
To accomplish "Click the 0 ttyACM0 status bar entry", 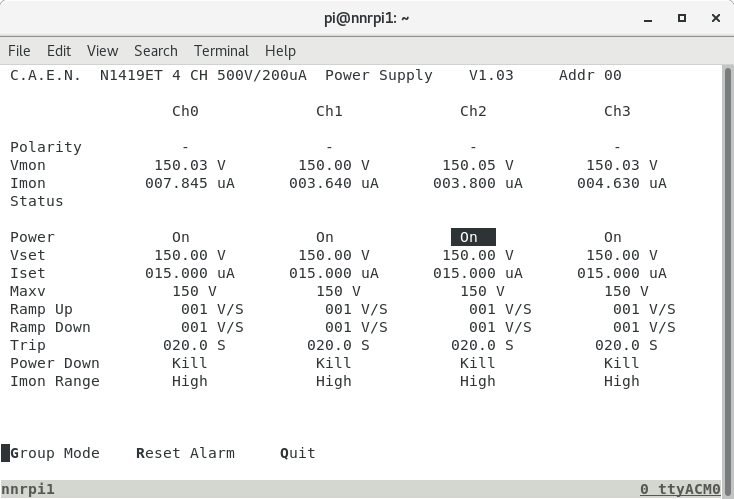I will point(680,489).
